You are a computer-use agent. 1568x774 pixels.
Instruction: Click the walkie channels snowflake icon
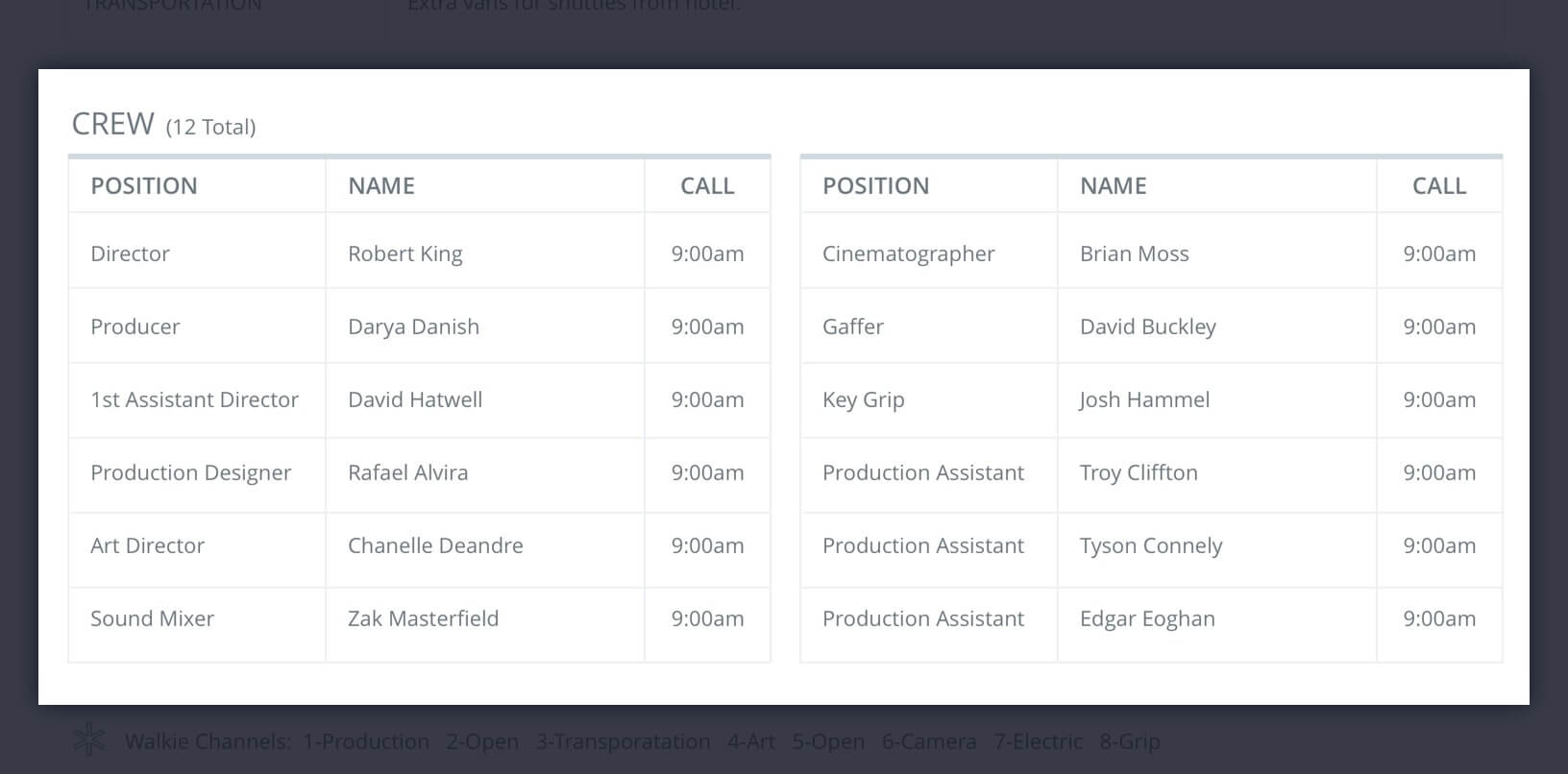[90, 740]
